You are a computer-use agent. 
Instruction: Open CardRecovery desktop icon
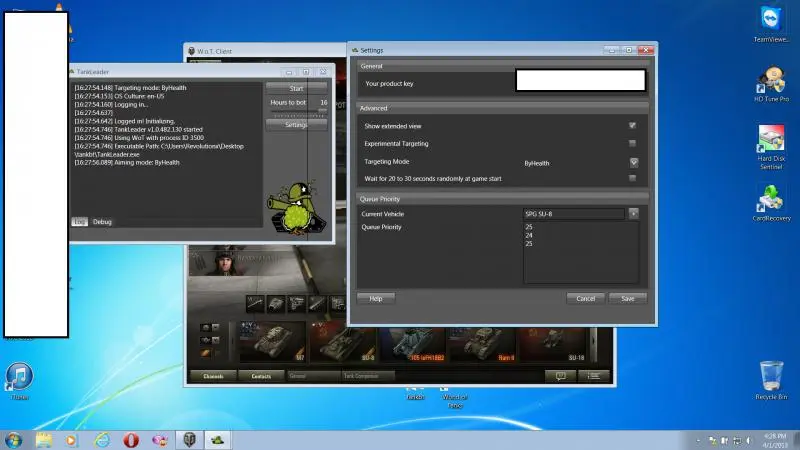point(771,203)
